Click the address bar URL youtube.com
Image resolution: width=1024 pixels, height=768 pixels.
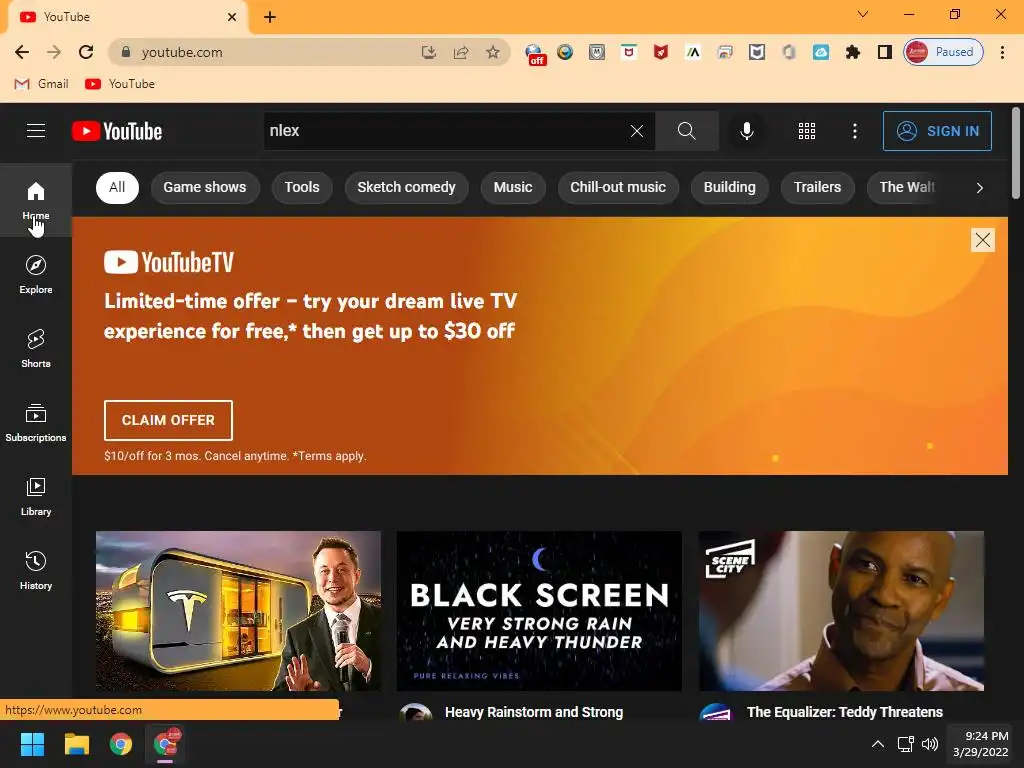182,52
